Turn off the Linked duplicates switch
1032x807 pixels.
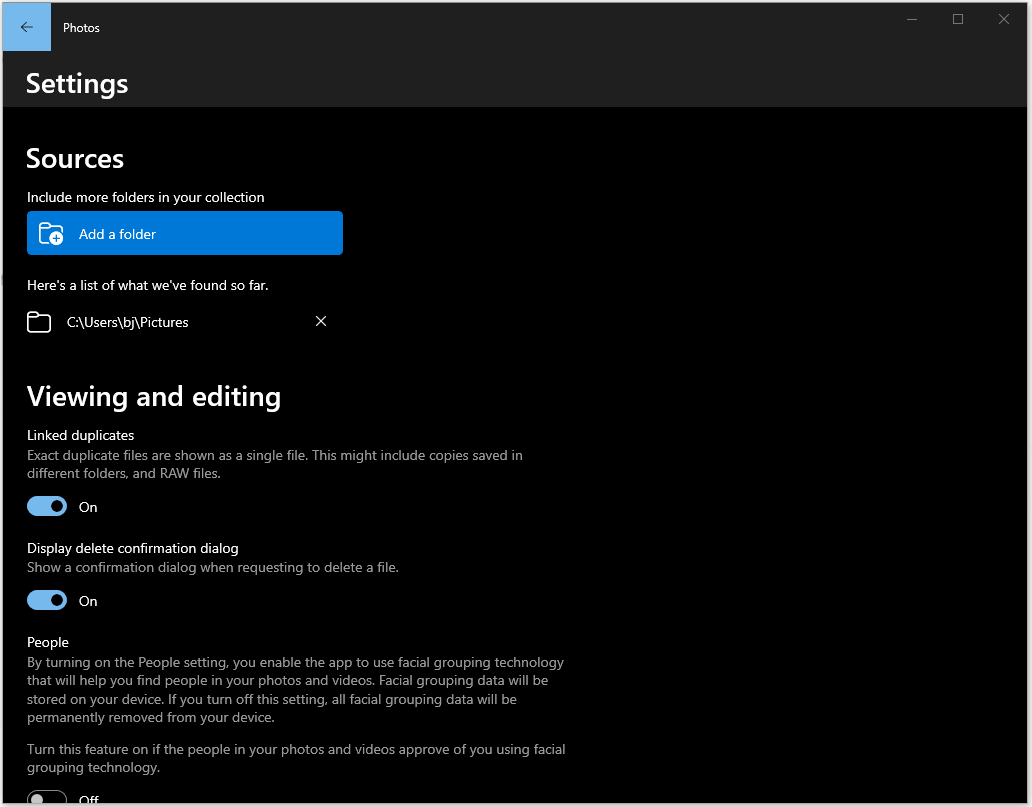point(47,507)
